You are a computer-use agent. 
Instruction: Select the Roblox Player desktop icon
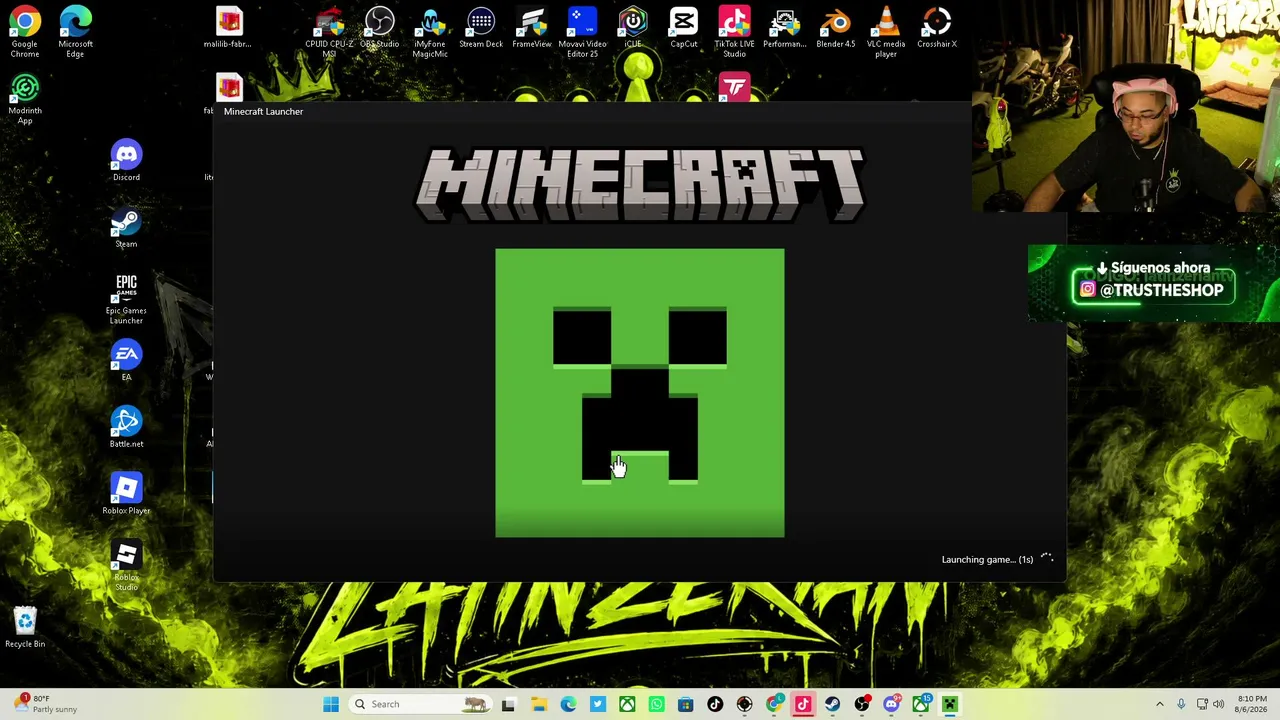pyautogui.click(x=126, y=494)
